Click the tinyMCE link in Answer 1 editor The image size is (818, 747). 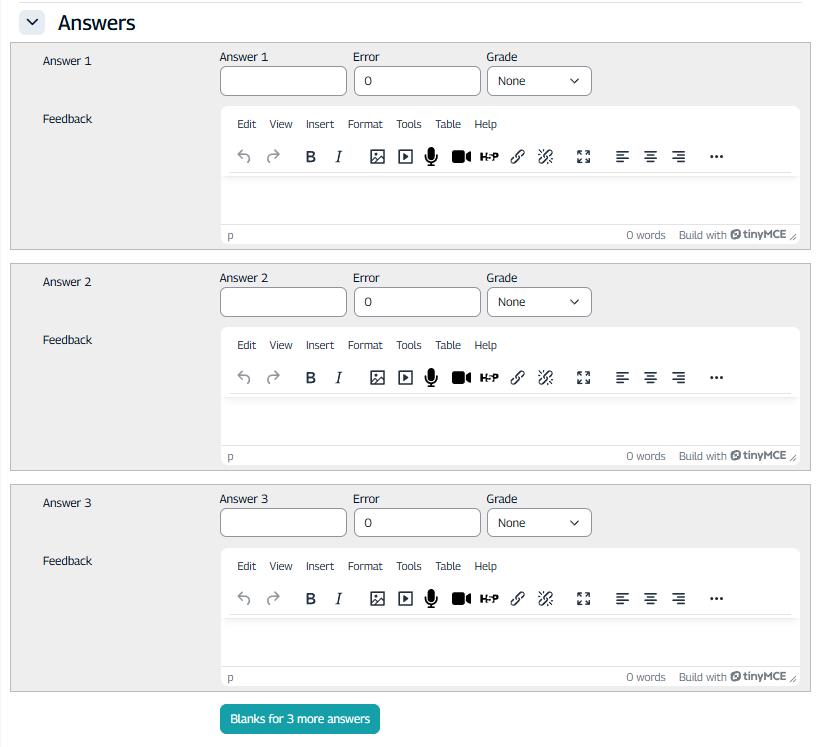tap(758, 236)
